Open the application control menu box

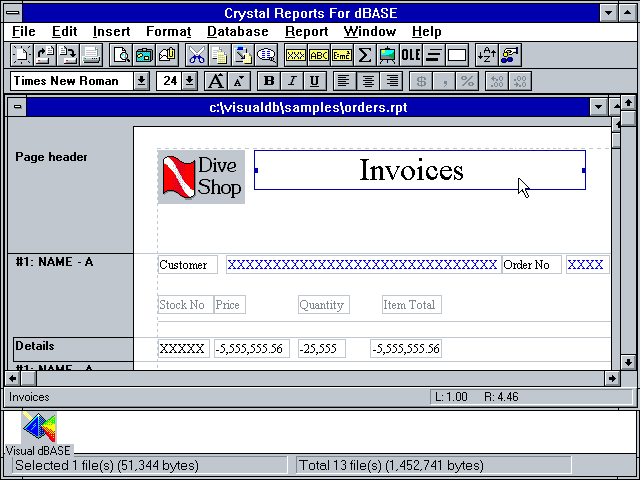point(13,13)
